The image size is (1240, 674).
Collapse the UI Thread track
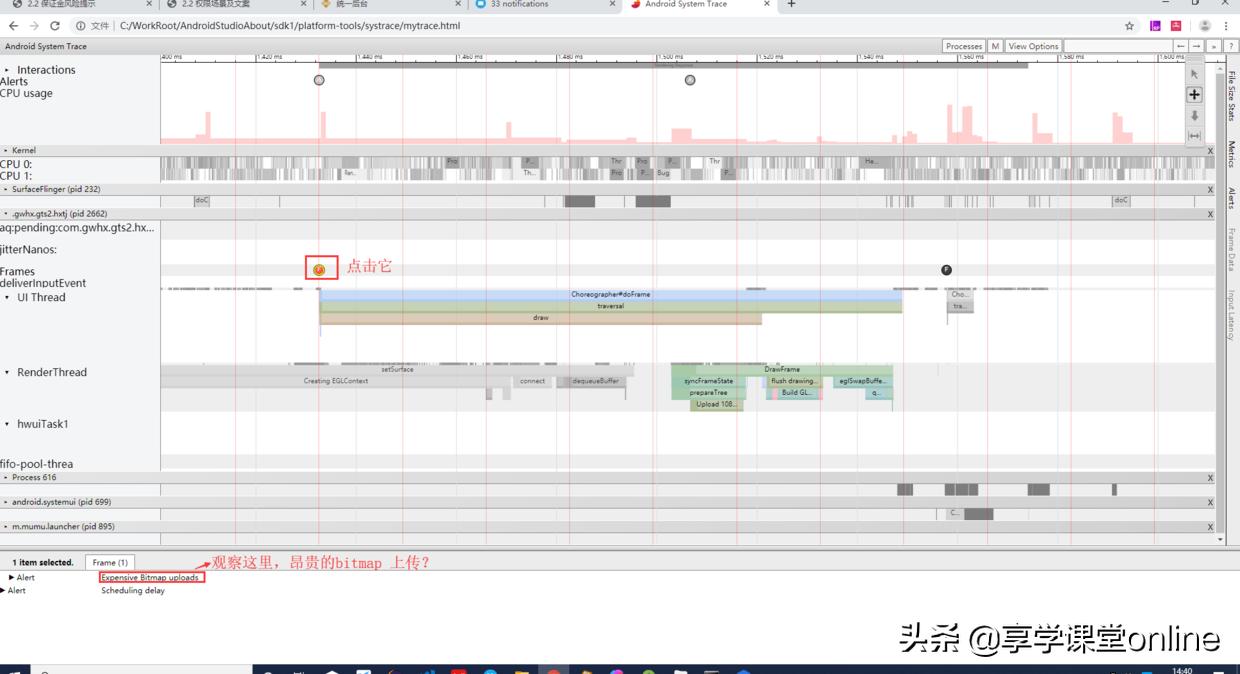point(8,297)
